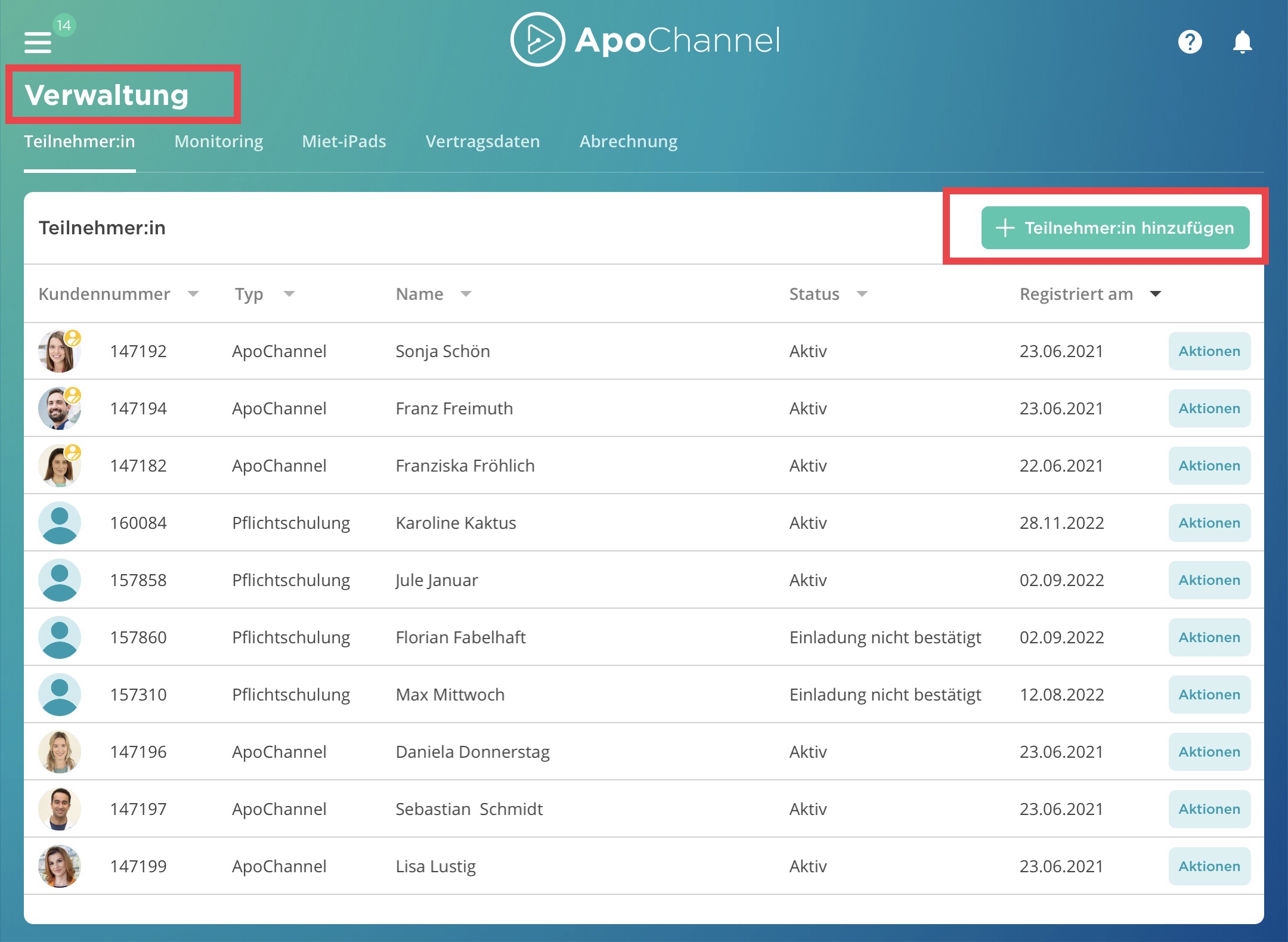Viewport: 1288px width, 942px height.
Task: Open Aktionen for Max Mittwoch
Action: 1209,695
